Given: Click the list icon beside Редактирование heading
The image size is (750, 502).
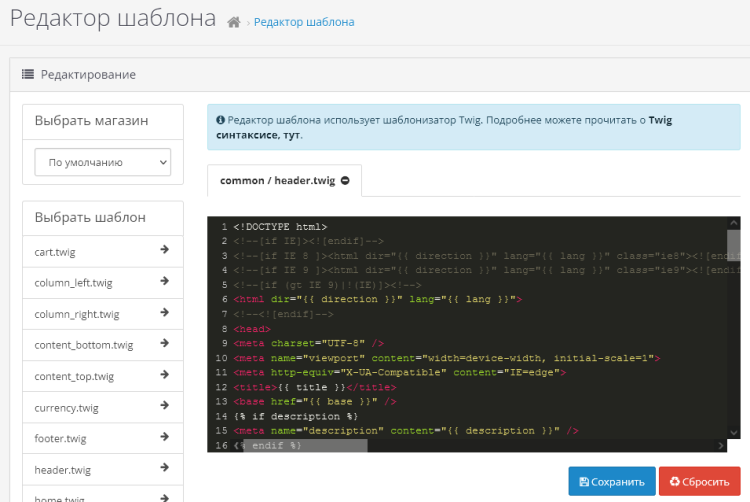Looking at the screenshot, I should (x=28, y=74).
